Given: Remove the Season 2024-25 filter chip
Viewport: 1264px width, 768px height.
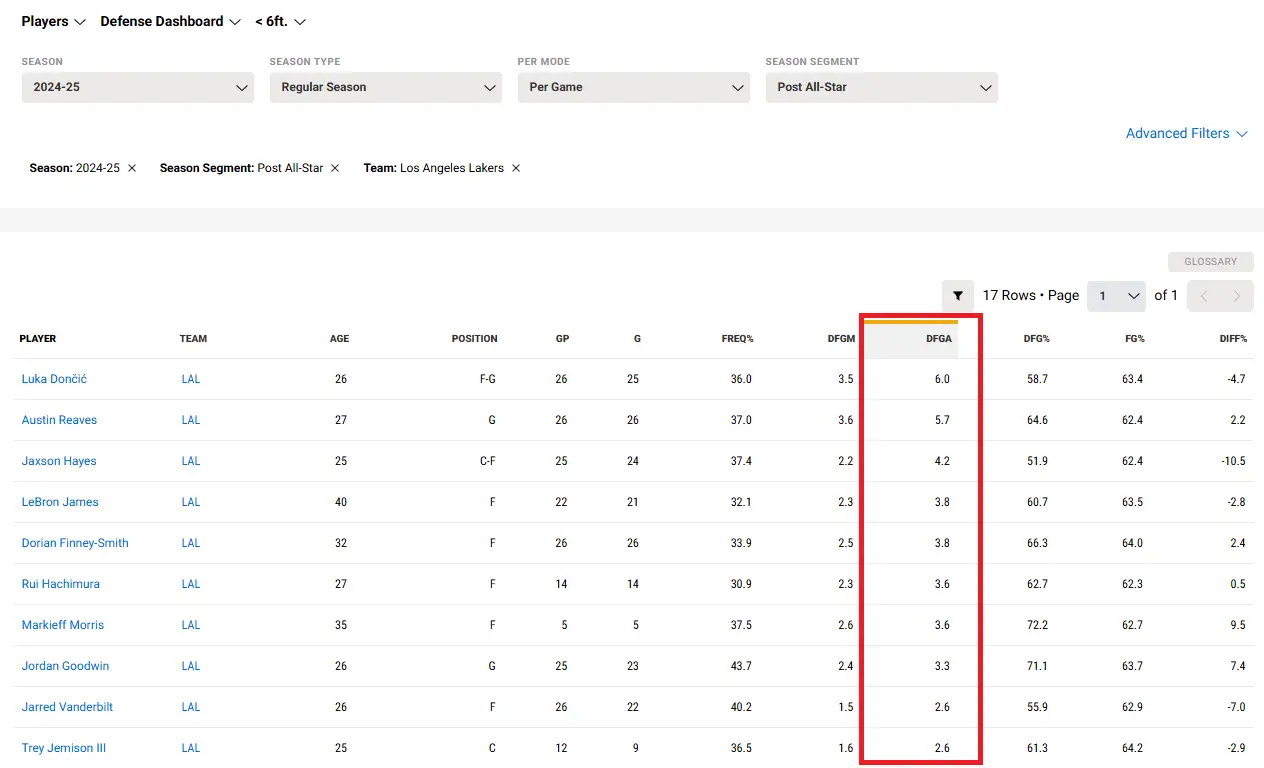Looking at the screenshot, I should click(132, 168).
